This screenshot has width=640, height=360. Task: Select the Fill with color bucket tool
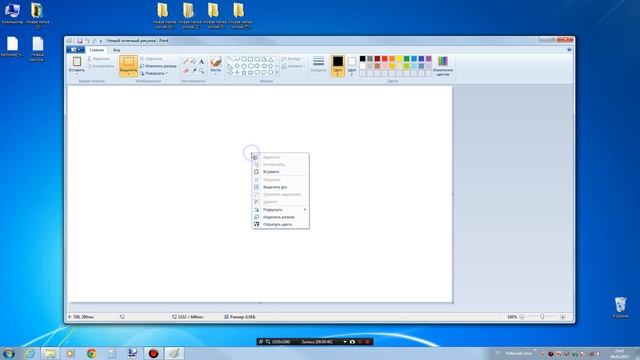click(x=193, y=62)
